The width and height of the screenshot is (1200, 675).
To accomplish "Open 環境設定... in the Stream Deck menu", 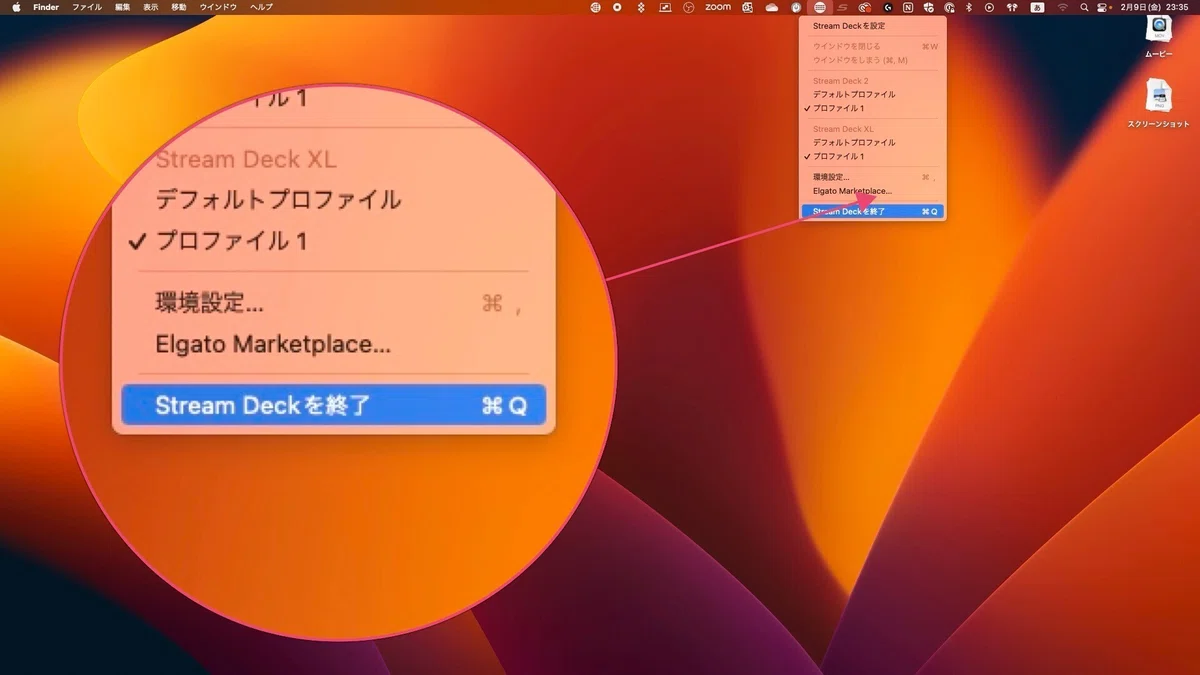I will (872, 177).
